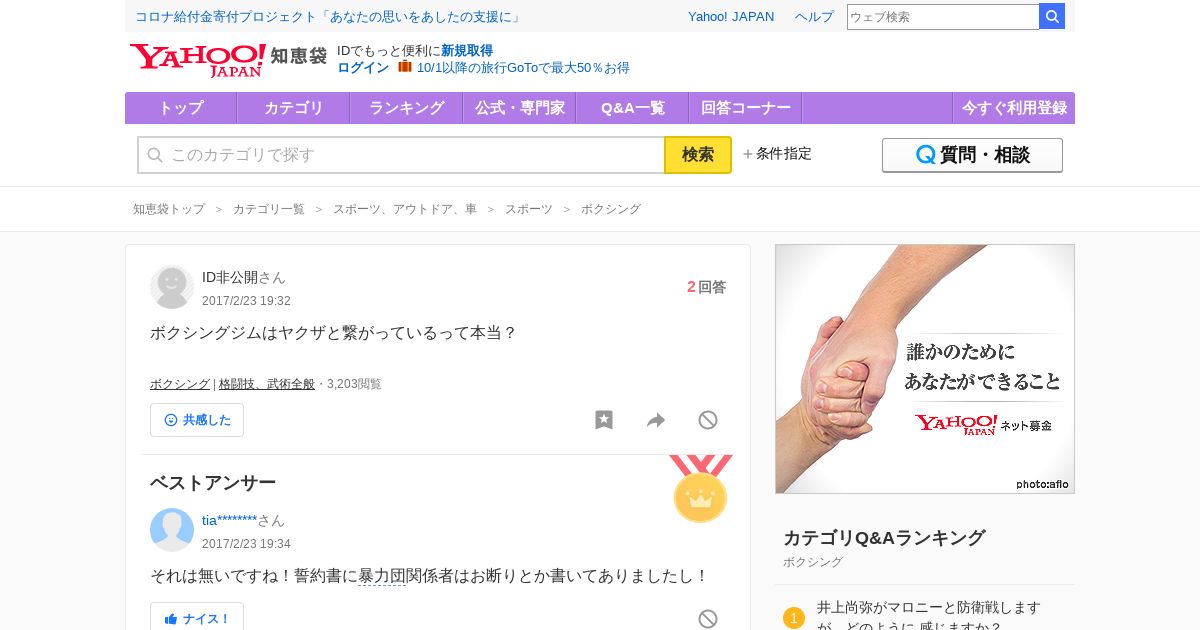The height and width of the screenshot is (630, 1200).
Task: Click the ボクシング breadcrumb
Action: [611, 209]
